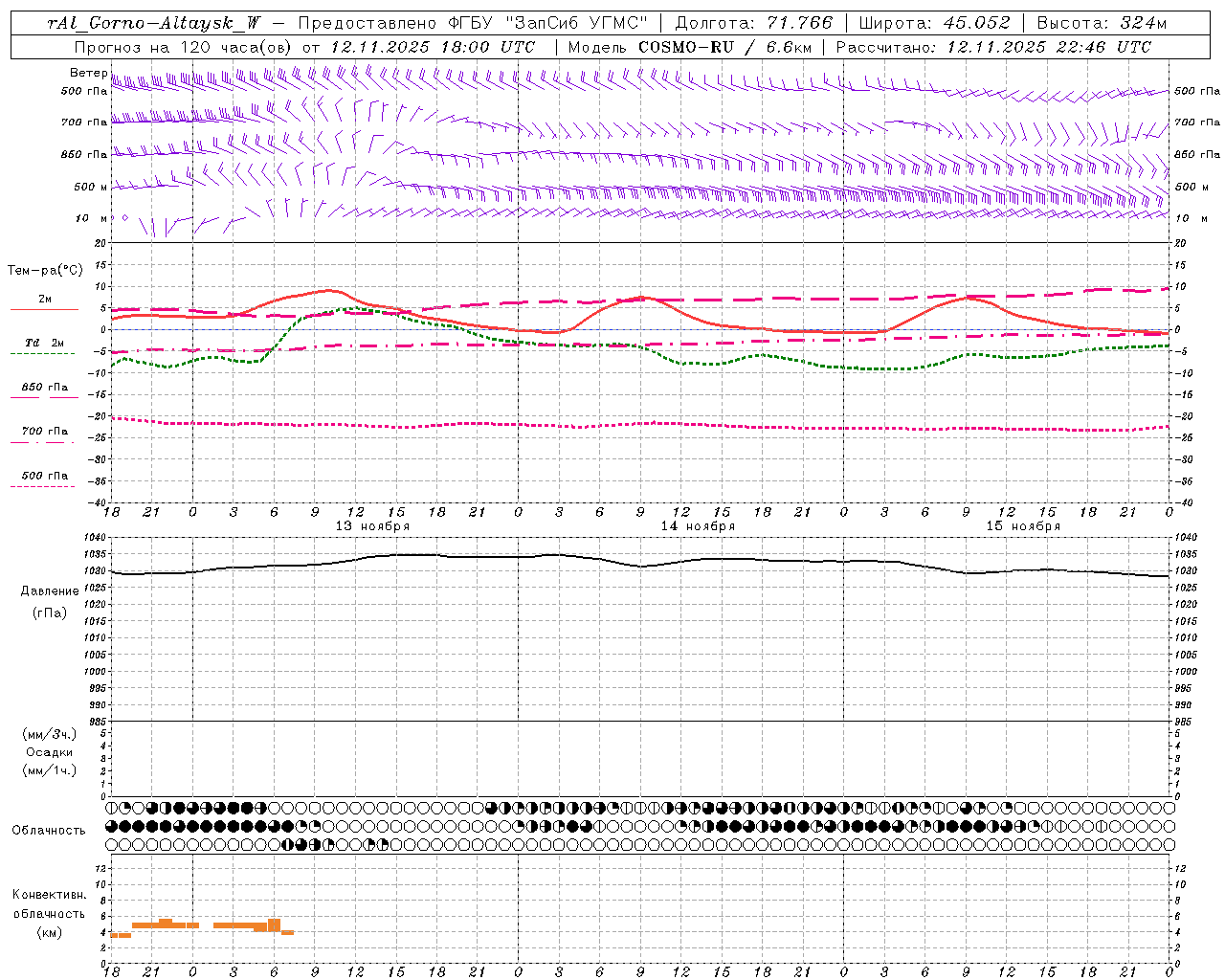This screenshot has height=980, width=1225.
Task: Click the forecast start time 12.11.2025 18:00 UTC
Action: click(x=433, y=47)
